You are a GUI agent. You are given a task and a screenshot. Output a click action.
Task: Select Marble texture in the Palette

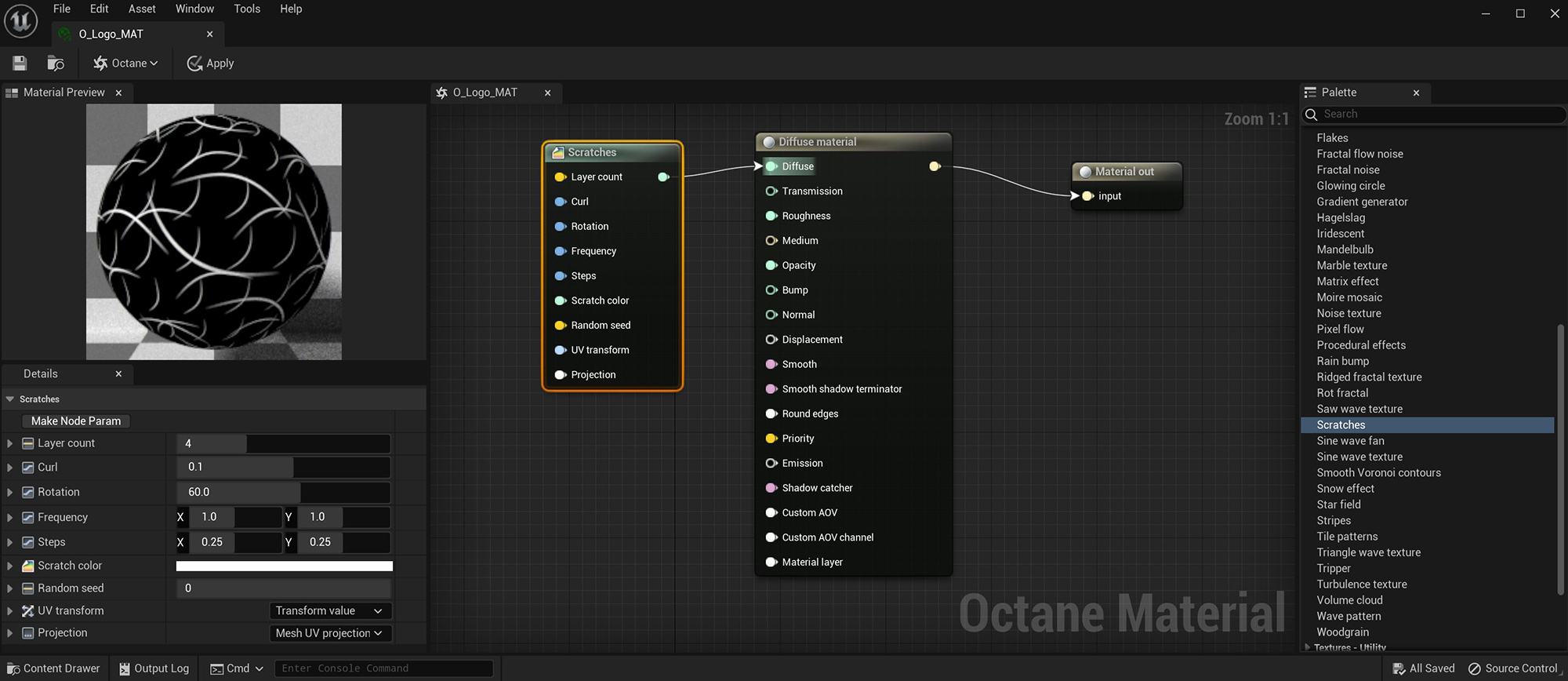coord(1352,266)
